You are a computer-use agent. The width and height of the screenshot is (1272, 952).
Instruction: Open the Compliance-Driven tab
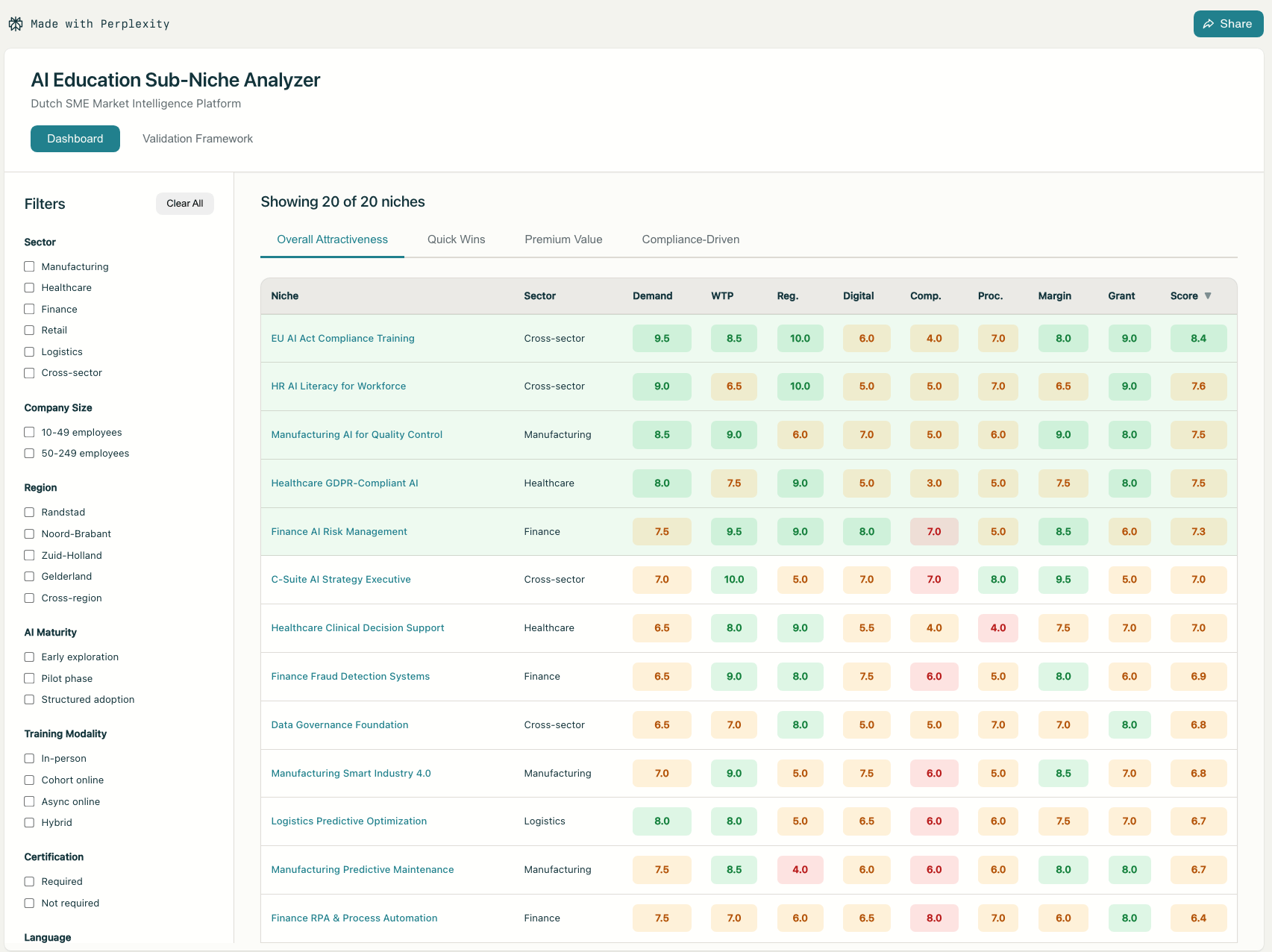pos(690,239)
